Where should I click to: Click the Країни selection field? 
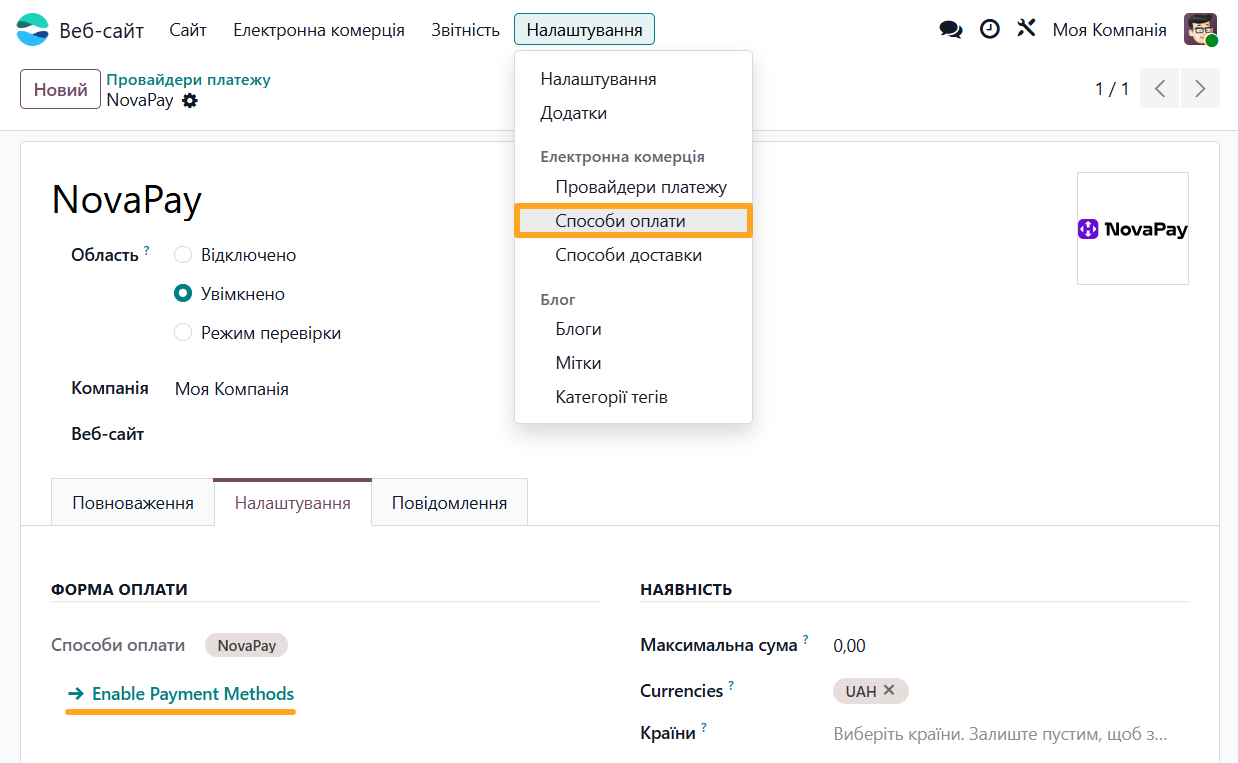(1010, 734)
